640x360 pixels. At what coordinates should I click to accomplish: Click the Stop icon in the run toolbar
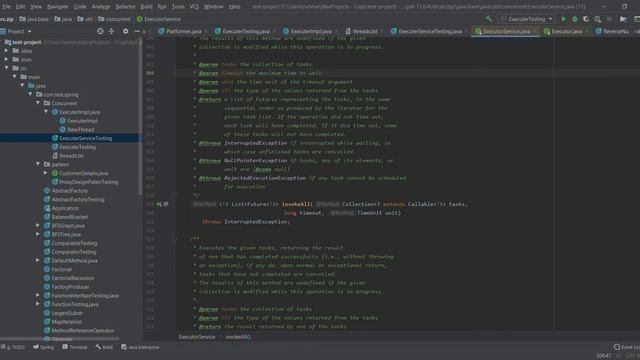point(609,19)
